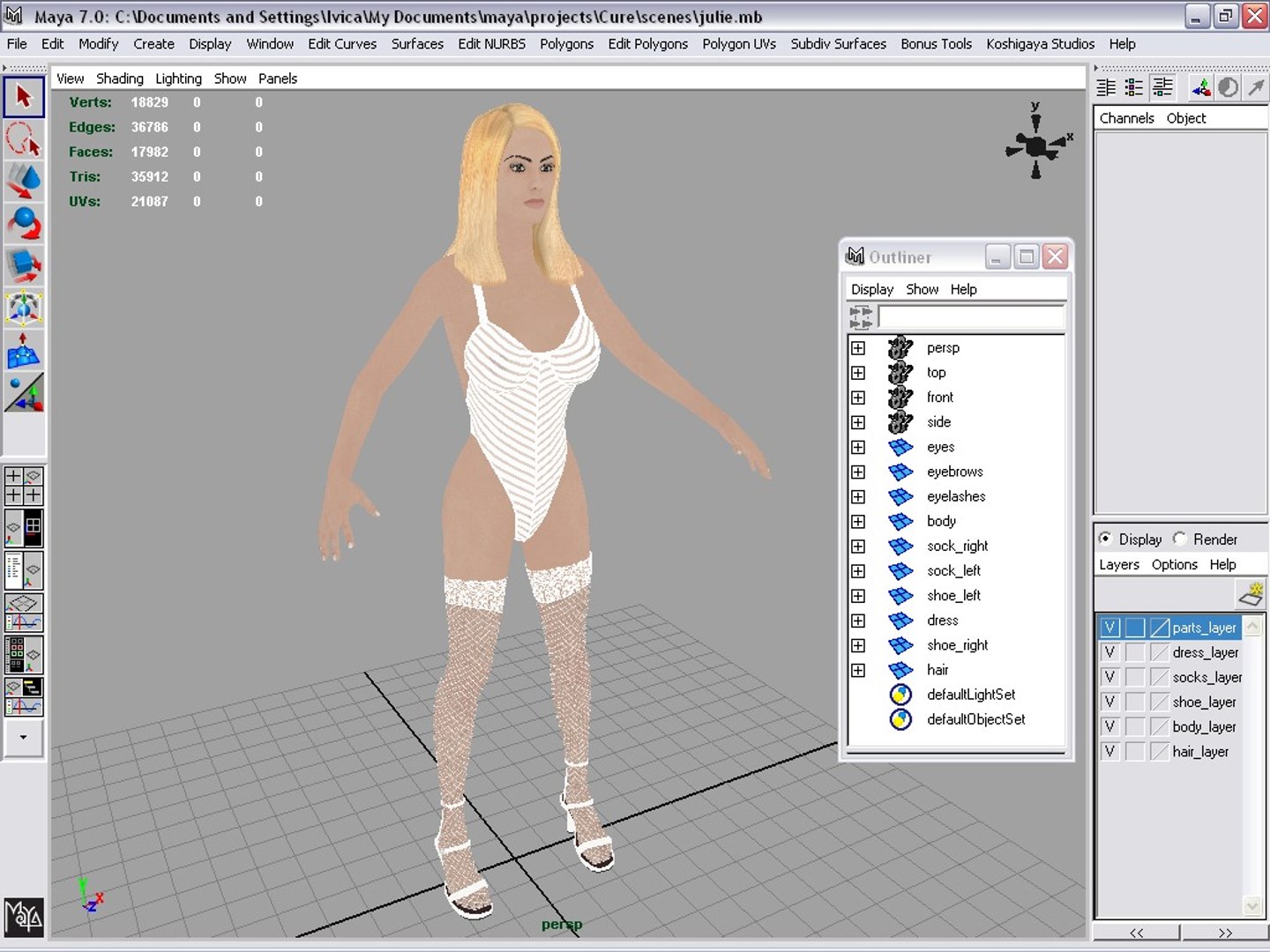
Task: Switch to four-view panel layout
Action: click(x=24, y=486)
